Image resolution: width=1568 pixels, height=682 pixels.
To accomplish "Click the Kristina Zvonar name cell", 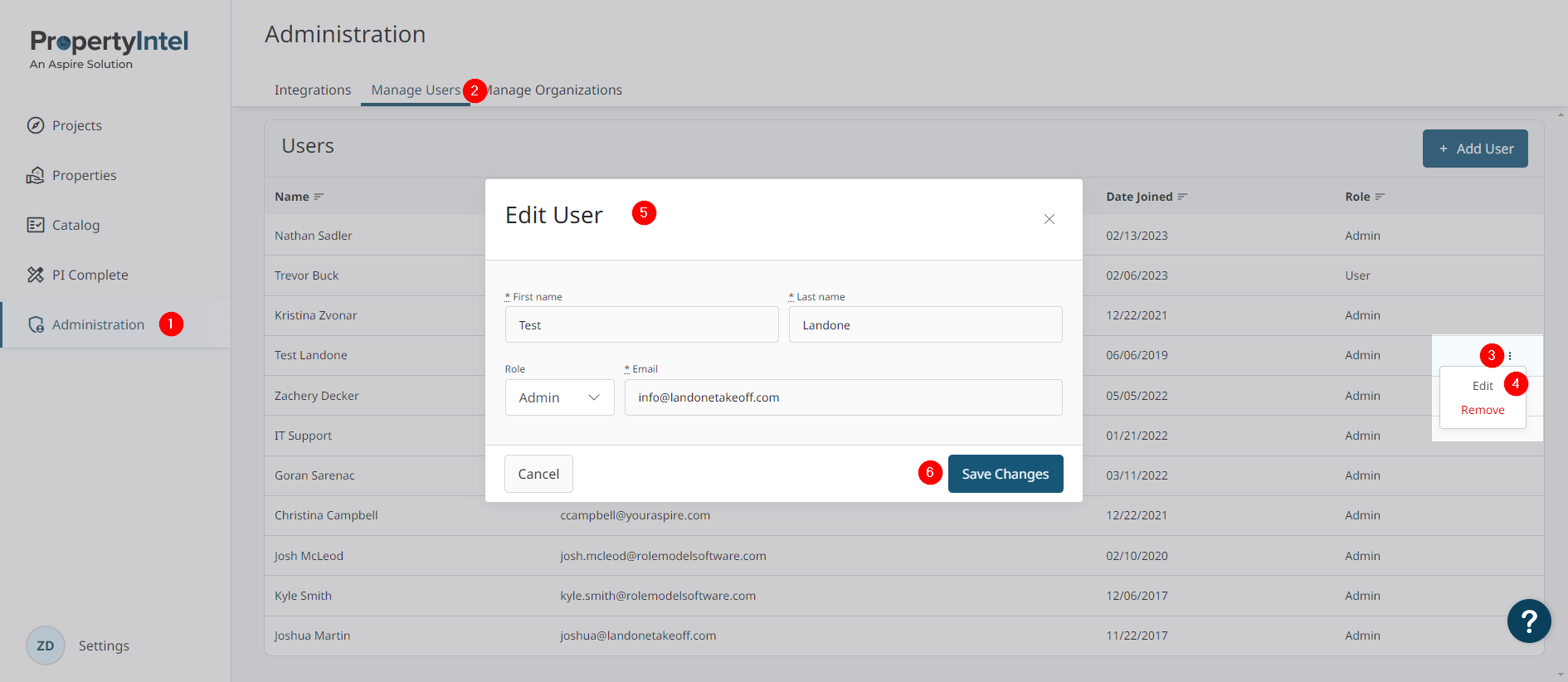I will [x=316, y=315].
